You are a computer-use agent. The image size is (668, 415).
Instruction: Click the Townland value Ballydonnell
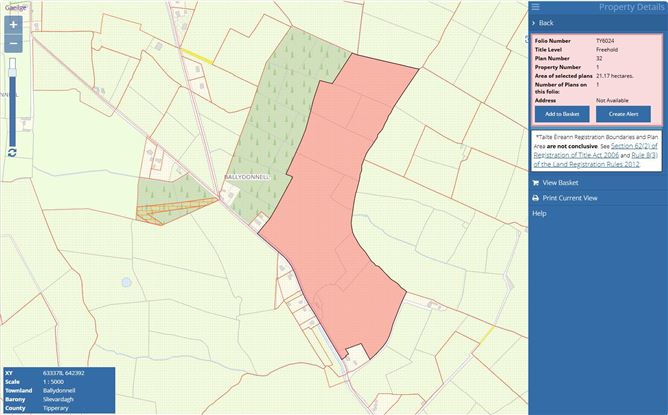(x=59, y=391)
